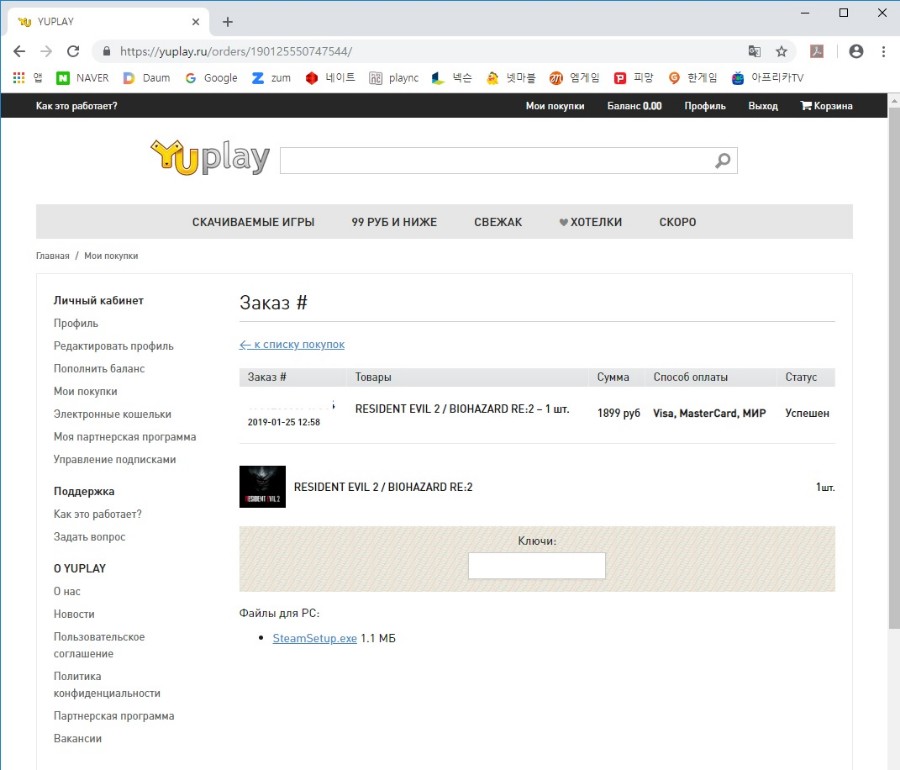Open the NAVER bookmark
This screenshot has width=900, height=770.
tap(82, 77)
